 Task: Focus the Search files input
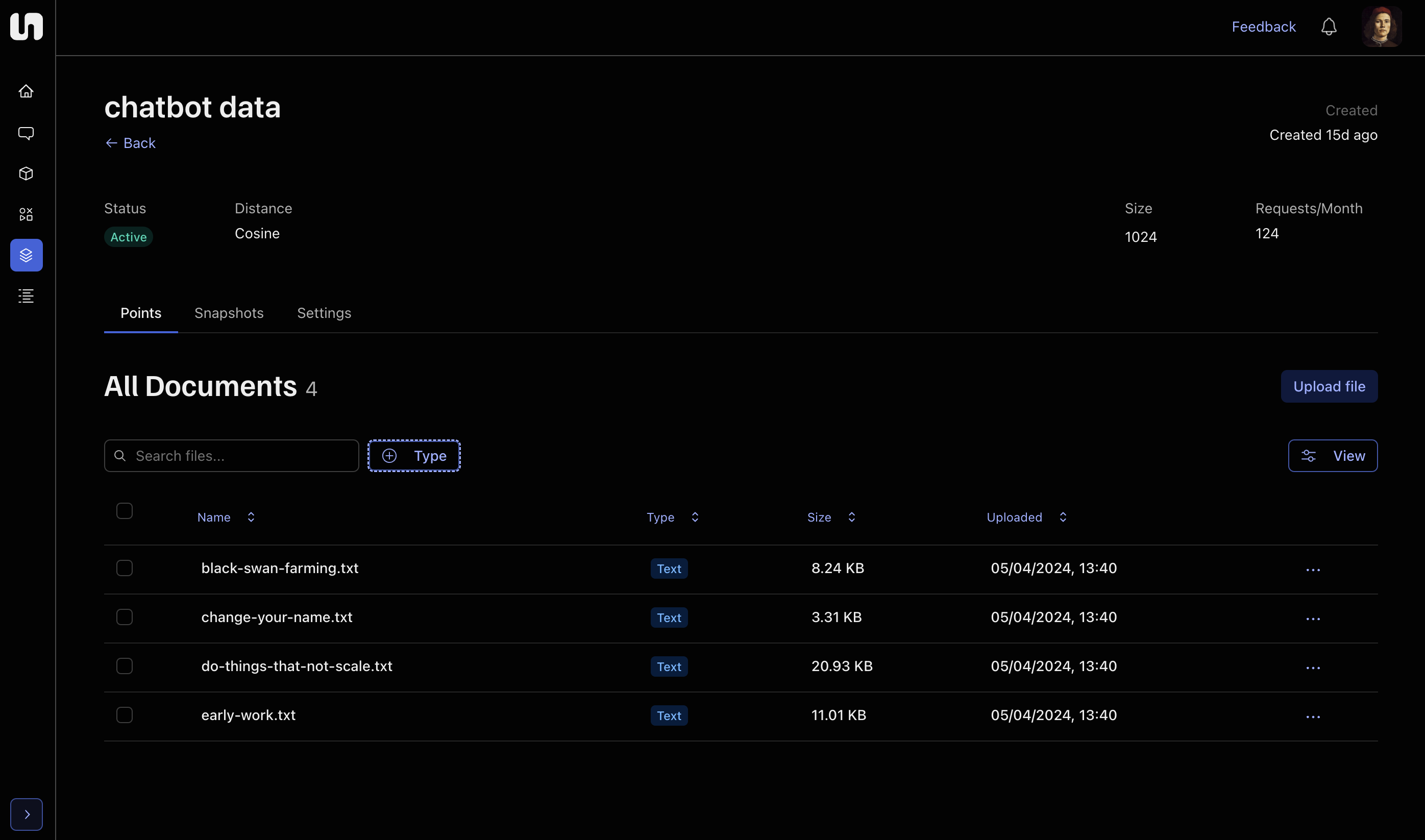click(x=240, y=456)
